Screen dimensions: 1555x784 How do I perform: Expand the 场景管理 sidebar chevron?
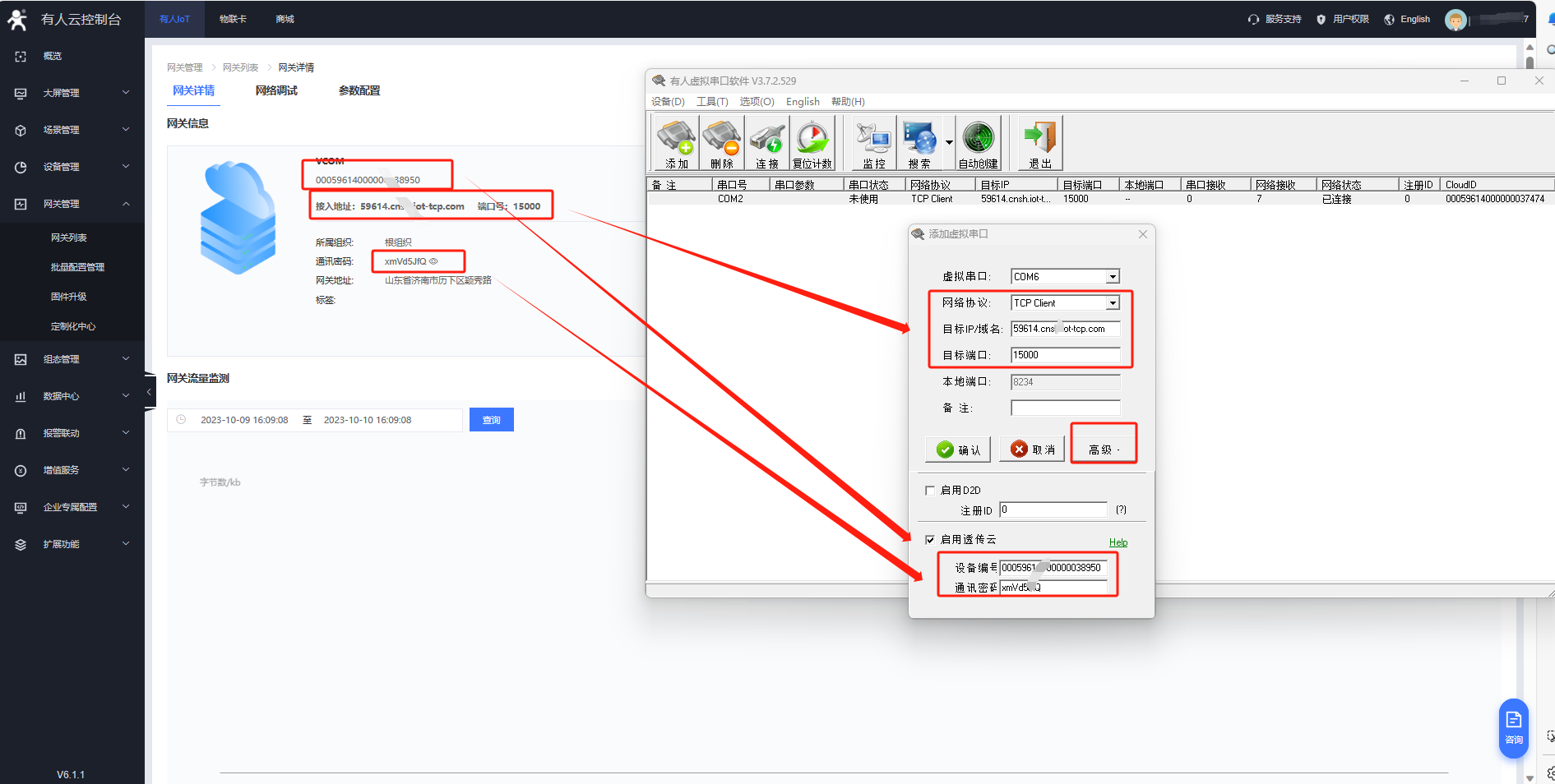126,129
